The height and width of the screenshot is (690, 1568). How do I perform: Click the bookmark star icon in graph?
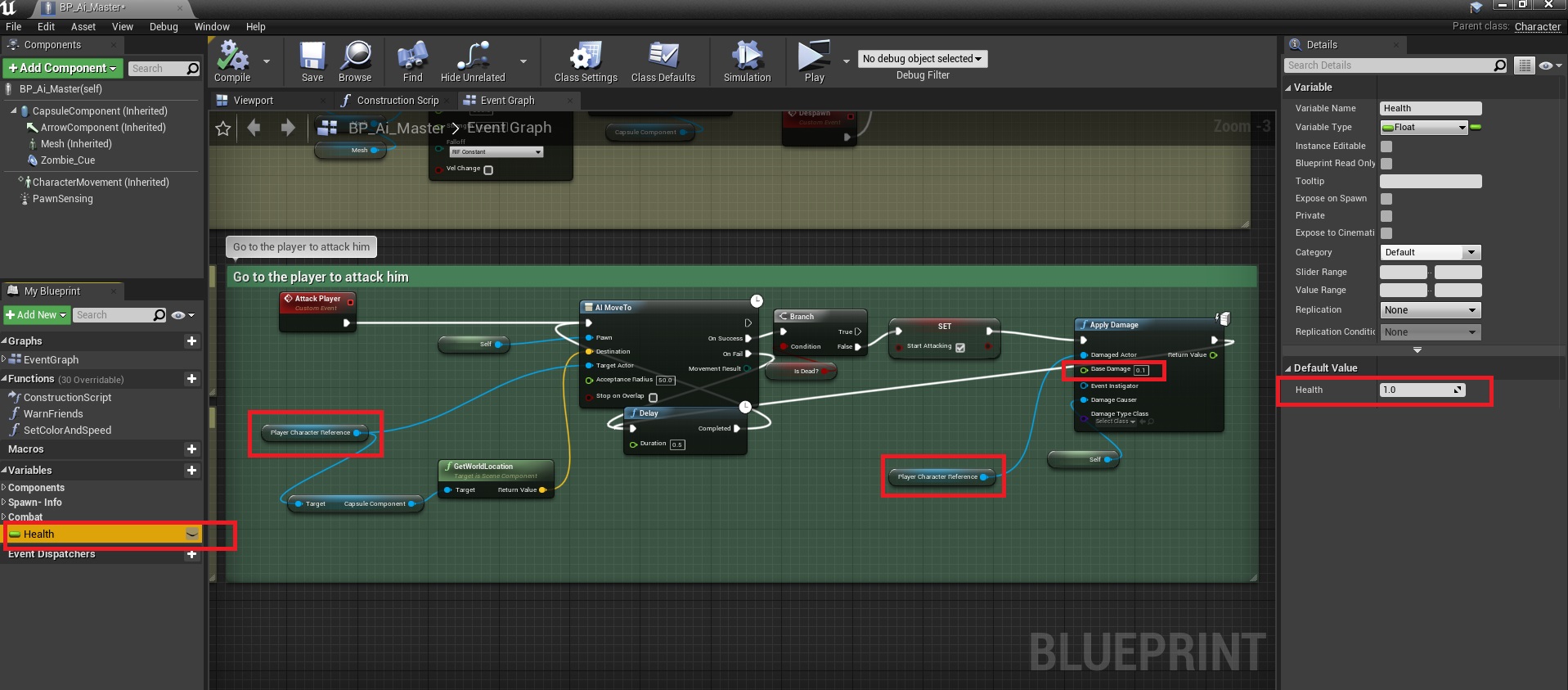click(222, 129)
